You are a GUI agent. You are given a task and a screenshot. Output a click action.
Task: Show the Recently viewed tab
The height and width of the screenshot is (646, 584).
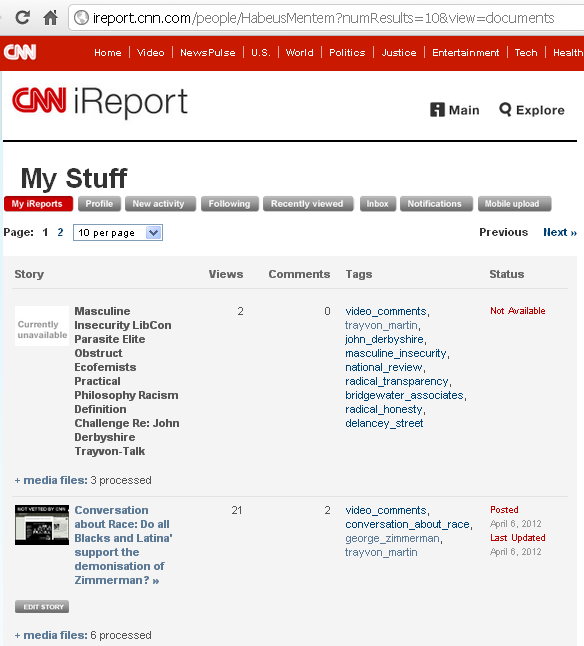pos(308,204)
